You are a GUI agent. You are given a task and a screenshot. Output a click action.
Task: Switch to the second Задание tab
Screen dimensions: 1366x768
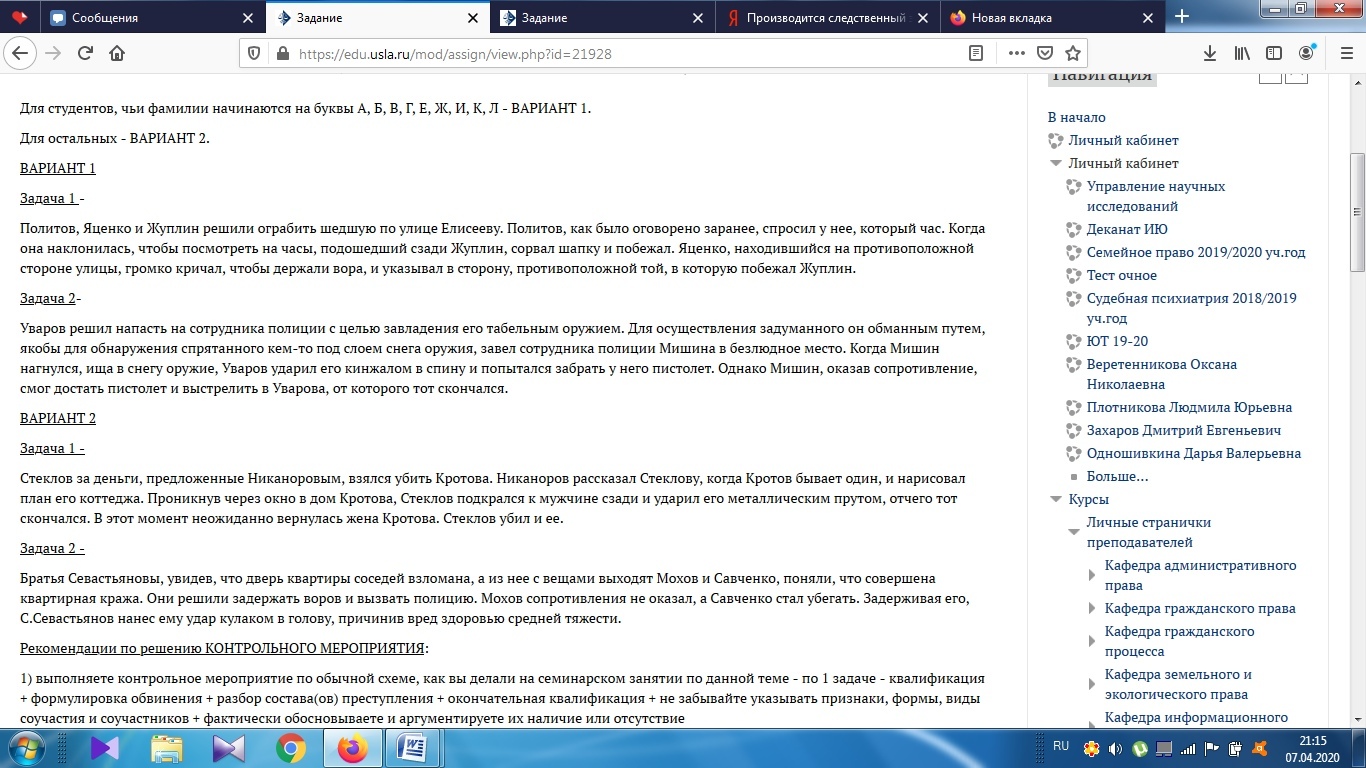(x=603, y=17)
